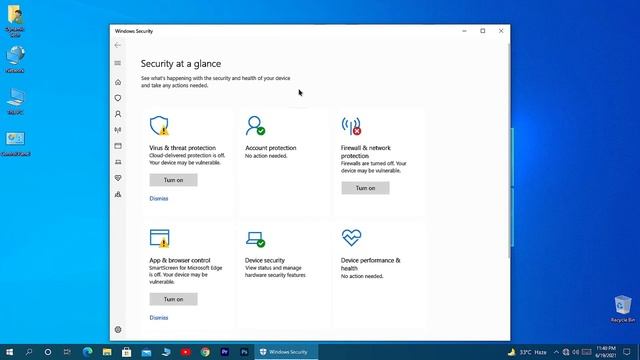Launch Adobe Photoshop from taskbar

pyautogui.click(x=244, y=352)
